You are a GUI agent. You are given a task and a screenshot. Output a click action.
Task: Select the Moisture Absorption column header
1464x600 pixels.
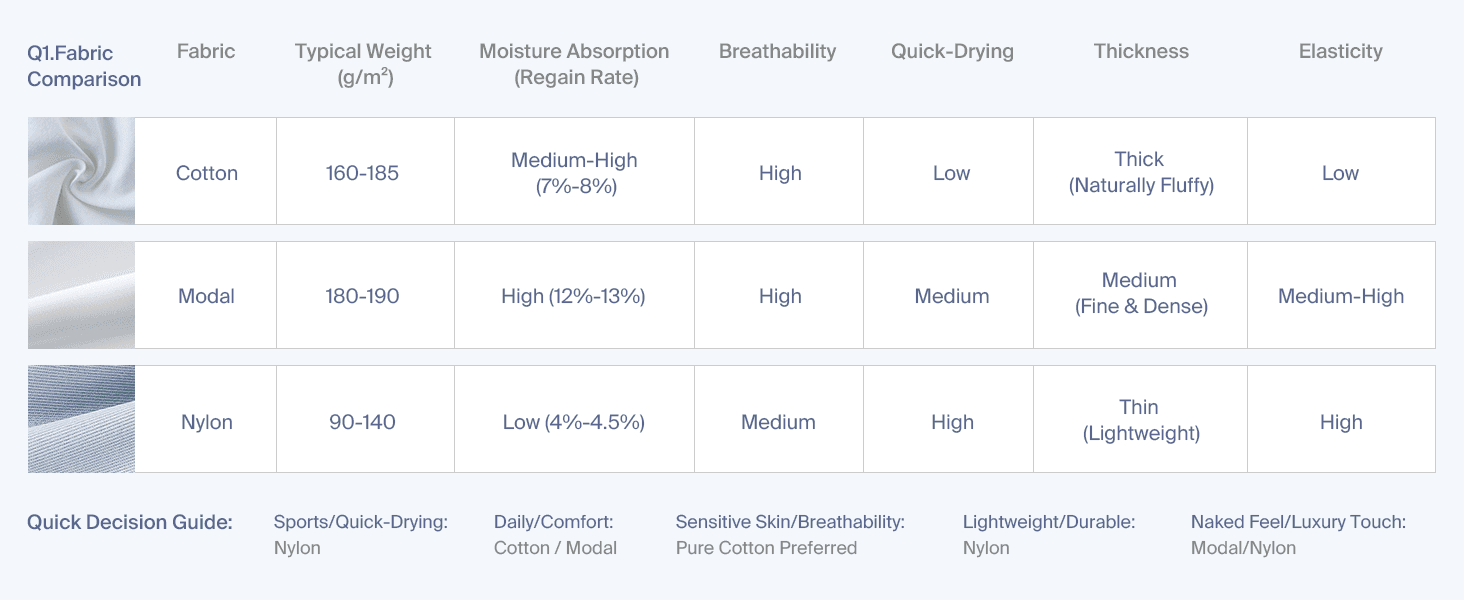pyautogui.click(x=574, y=64)
